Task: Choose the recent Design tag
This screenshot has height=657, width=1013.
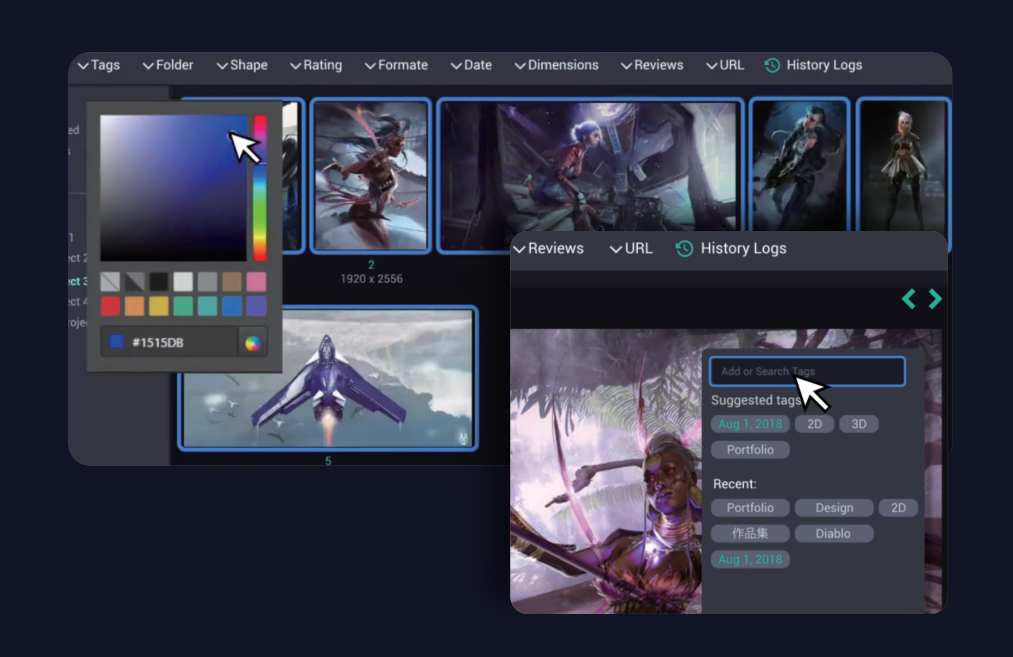Action: pyautogui.click(x=834, y=508)
